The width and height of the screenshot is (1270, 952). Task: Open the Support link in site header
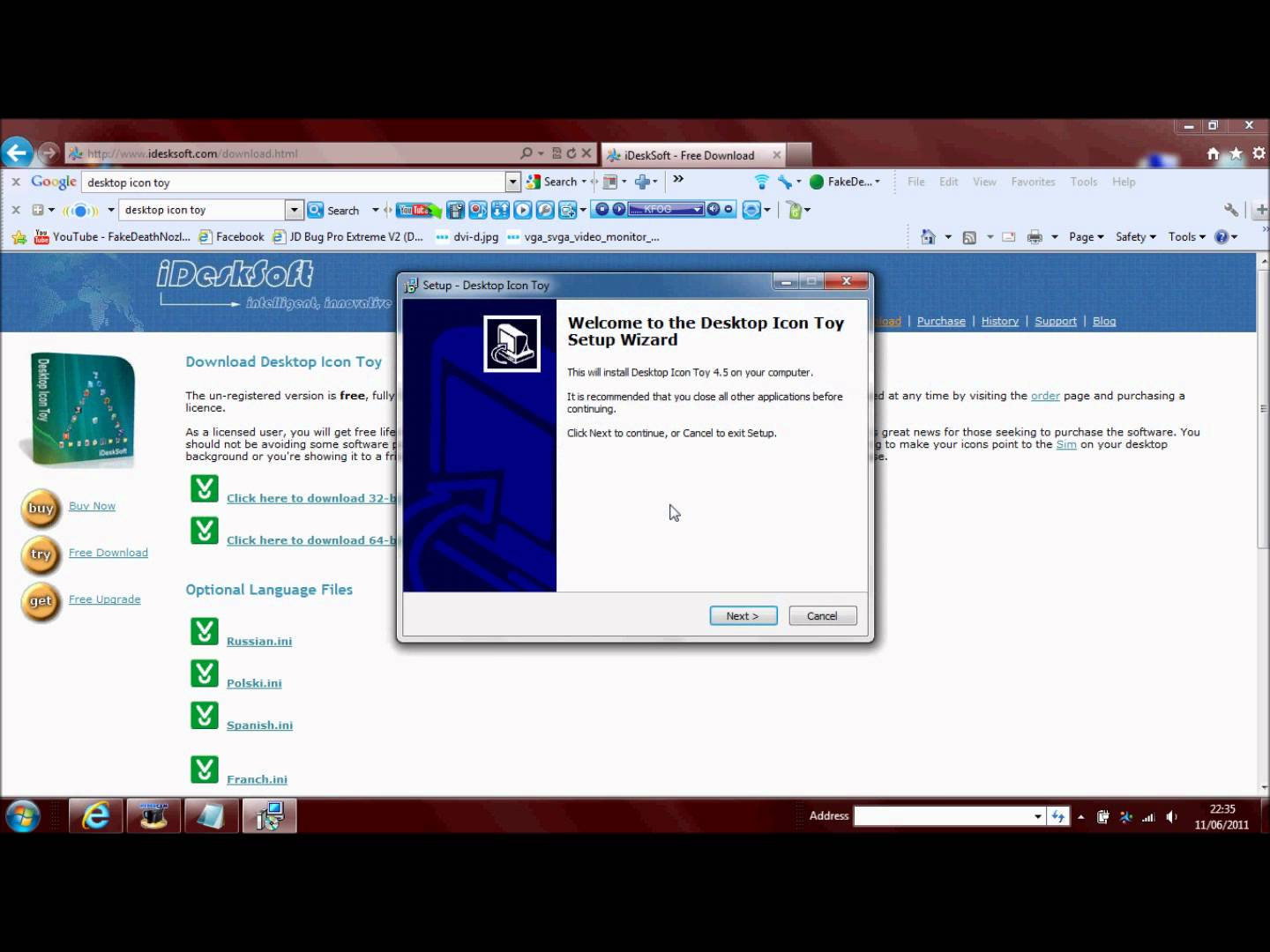click(1056, 321)
